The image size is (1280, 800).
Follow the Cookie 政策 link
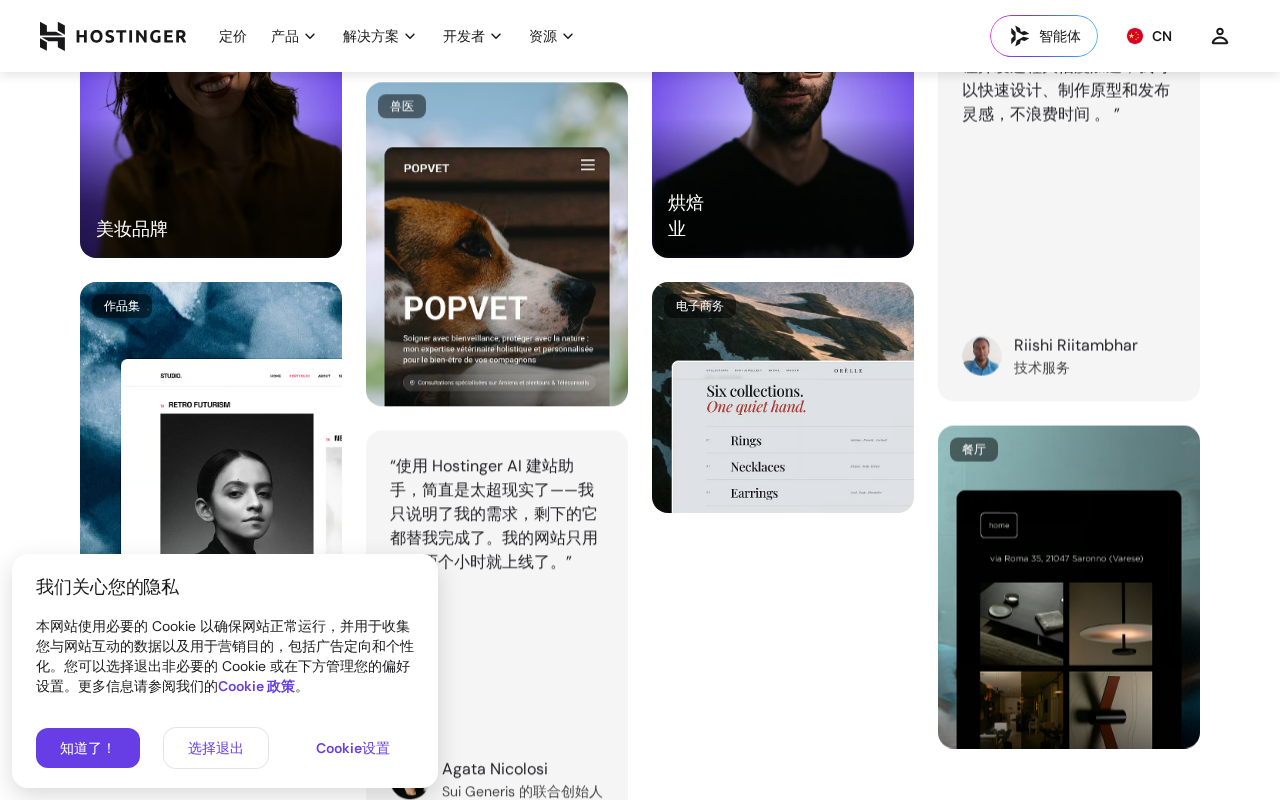256,686
